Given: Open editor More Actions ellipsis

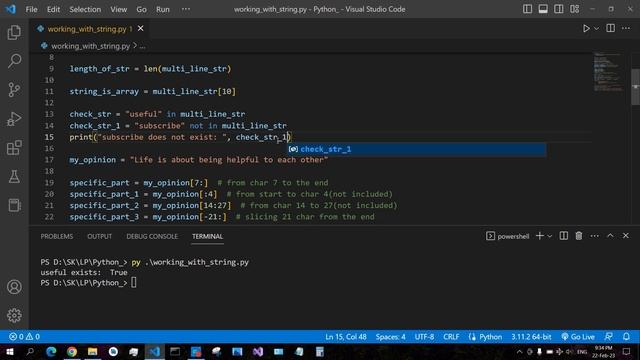Looking at the screenshot, I should [x=626, y=28].
